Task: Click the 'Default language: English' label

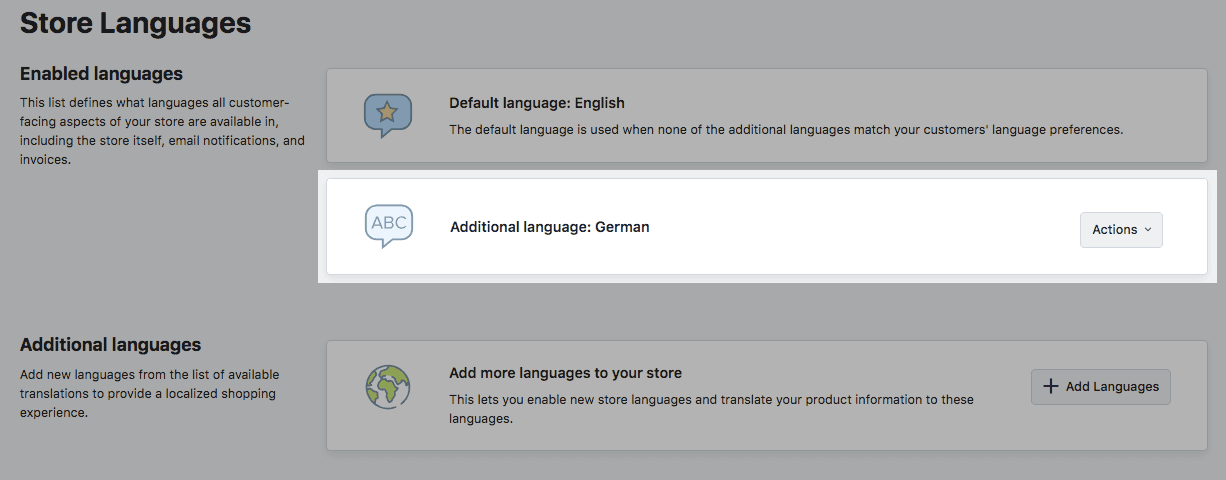Action: click(x=536, y=103)
